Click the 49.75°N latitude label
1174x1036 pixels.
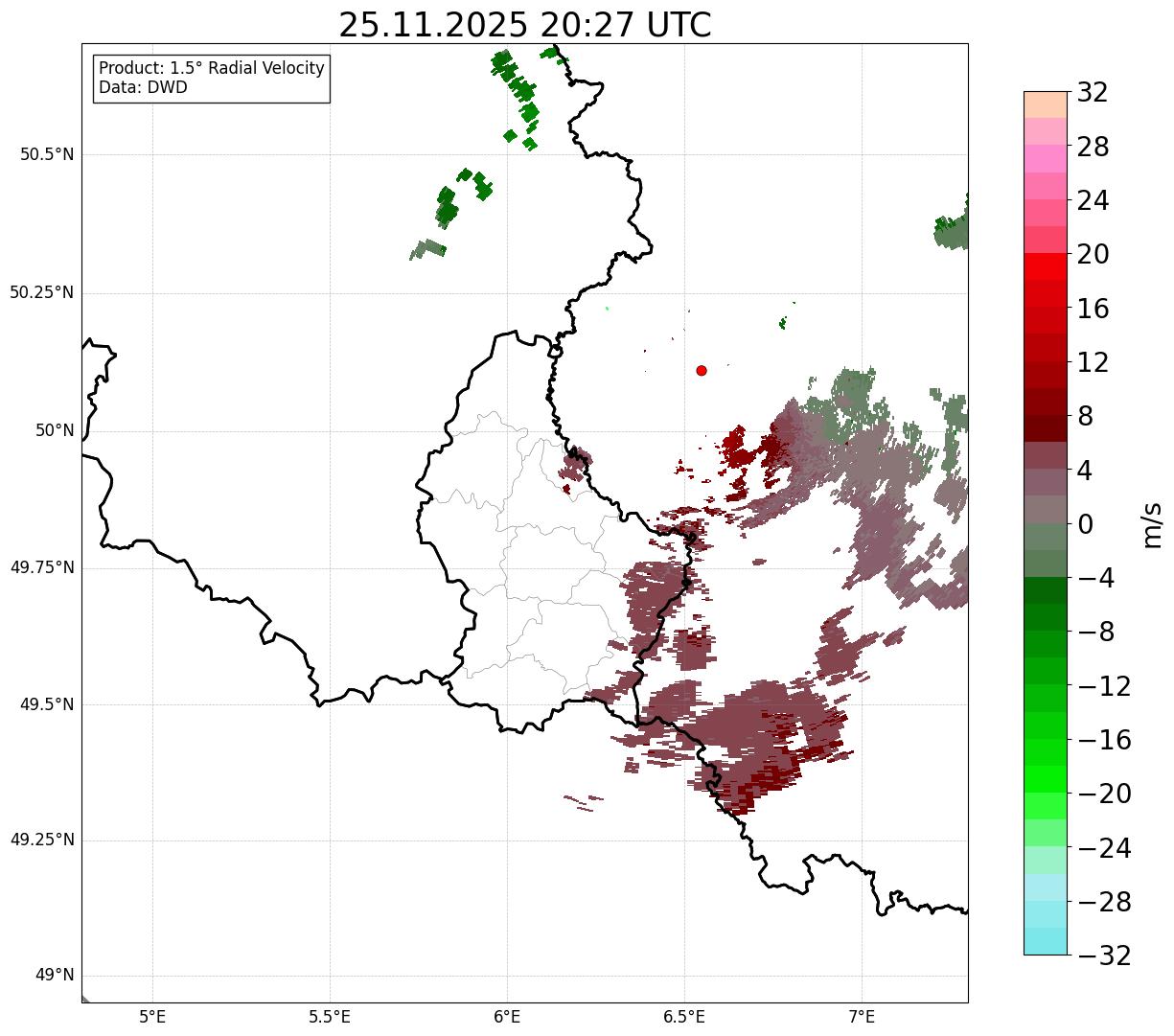pyautogui.click(x=42, y=567)
